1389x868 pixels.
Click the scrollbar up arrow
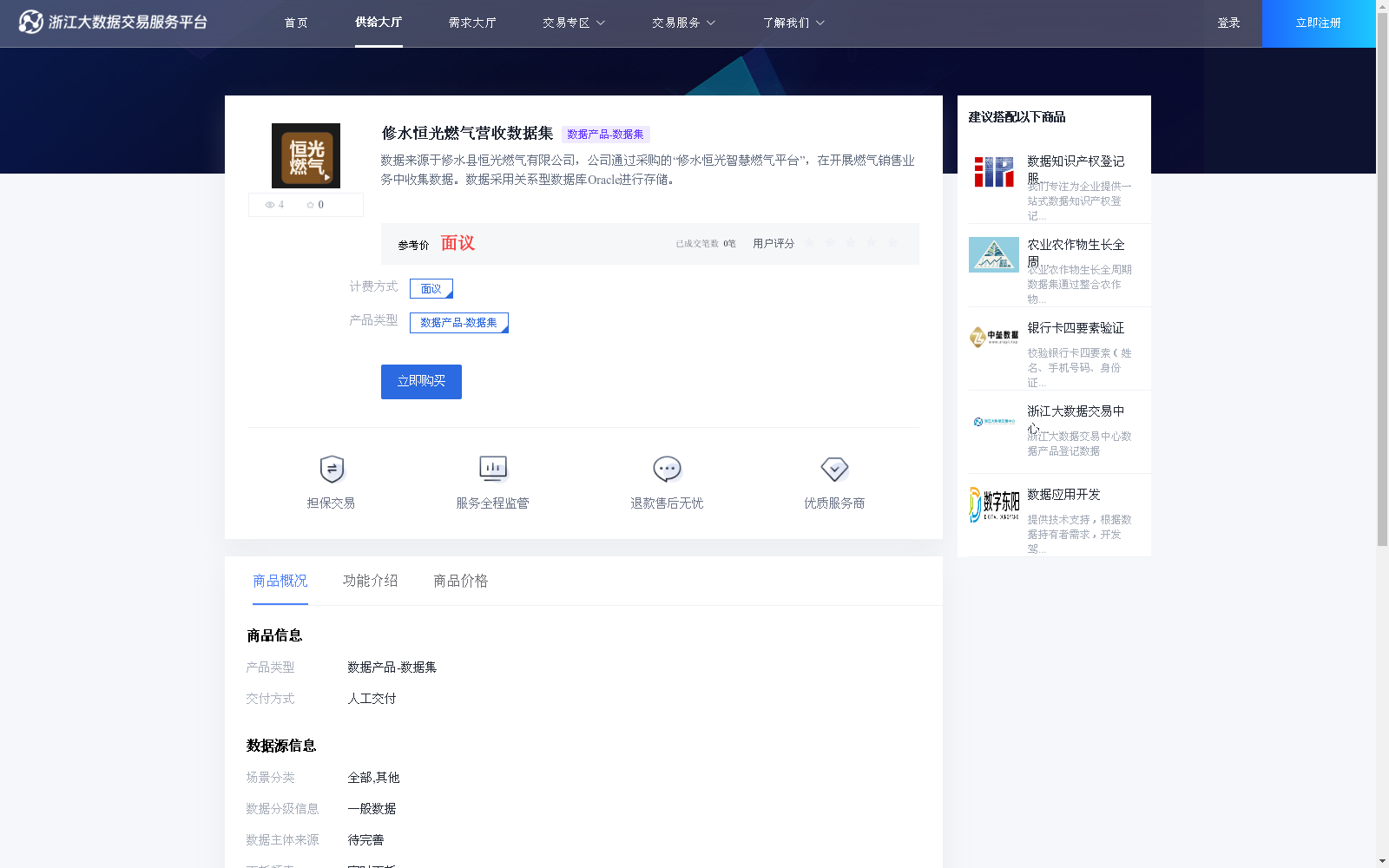pyautogui.click(x=1382, y=6)
